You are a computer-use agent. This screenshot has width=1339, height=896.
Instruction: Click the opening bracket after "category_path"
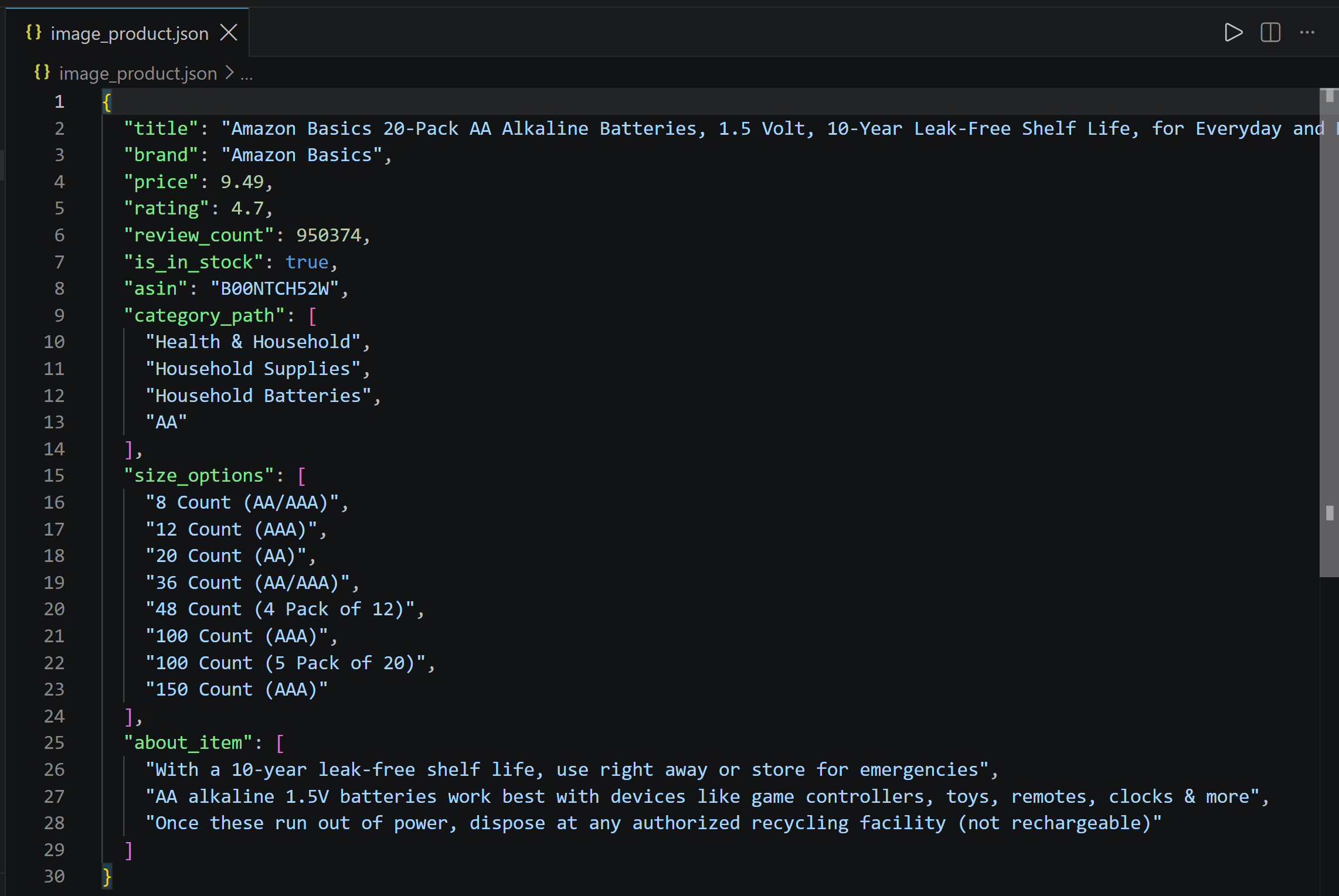coord(312,316)
